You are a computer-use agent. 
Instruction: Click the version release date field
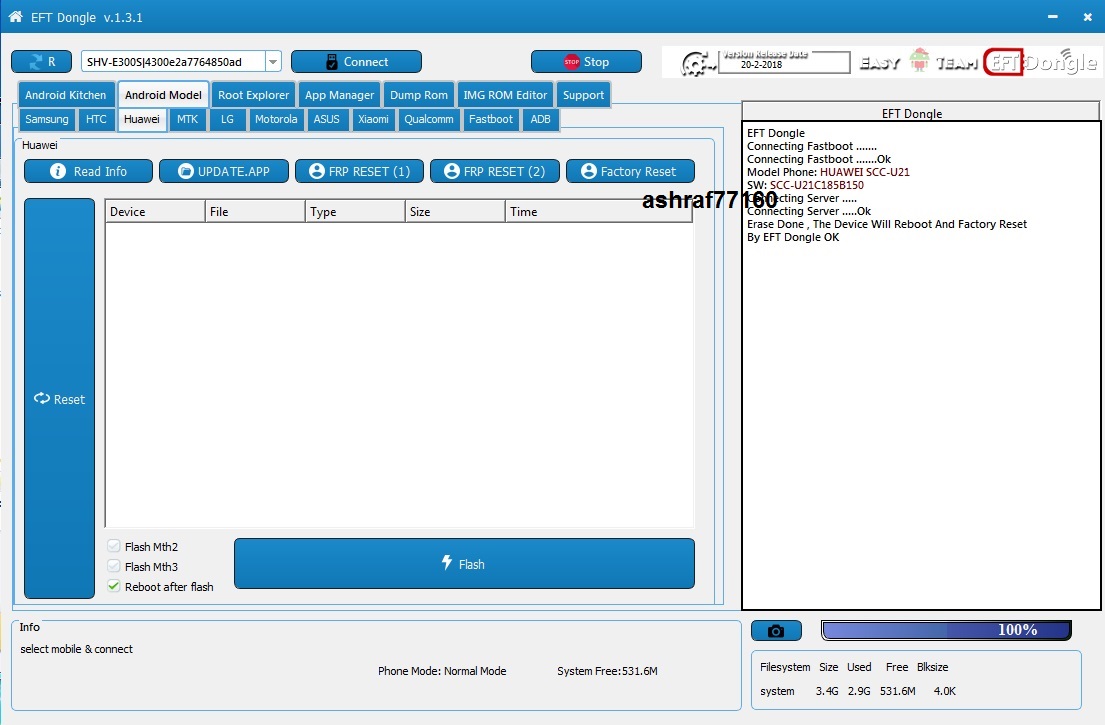tap(784, 62)
